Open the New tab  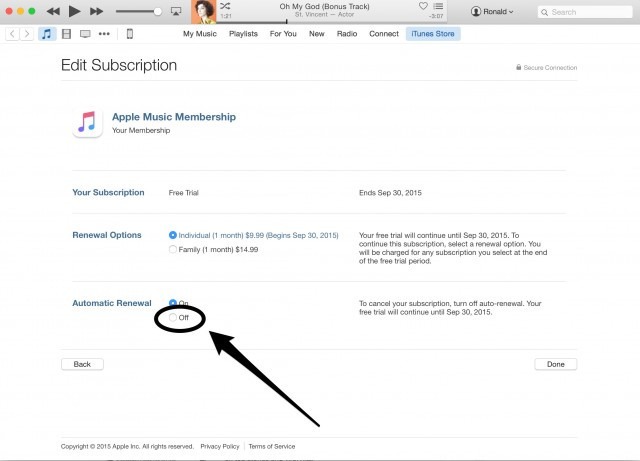(316, 34)
